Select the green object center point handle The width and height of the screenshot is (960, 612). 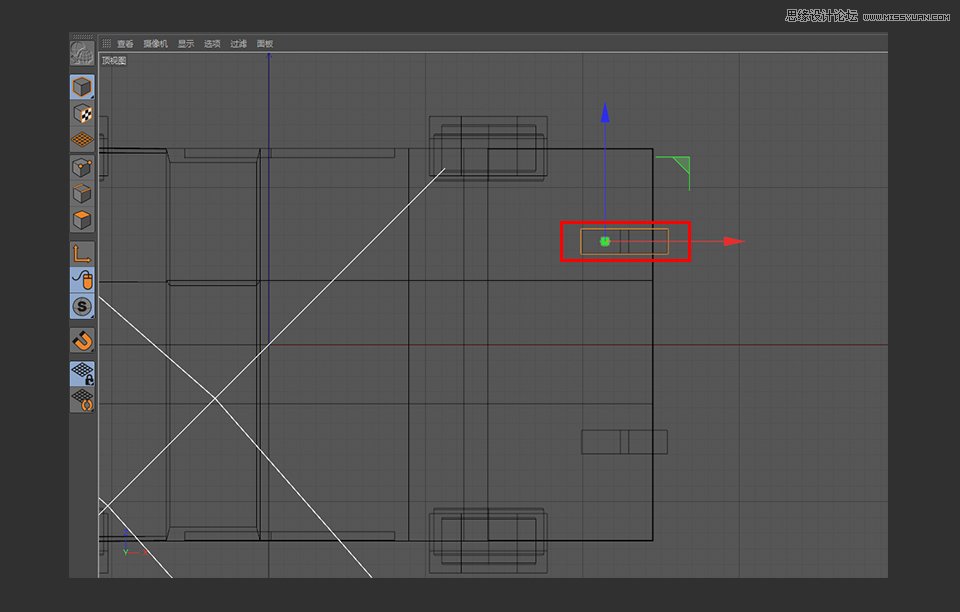pos(604,241)
